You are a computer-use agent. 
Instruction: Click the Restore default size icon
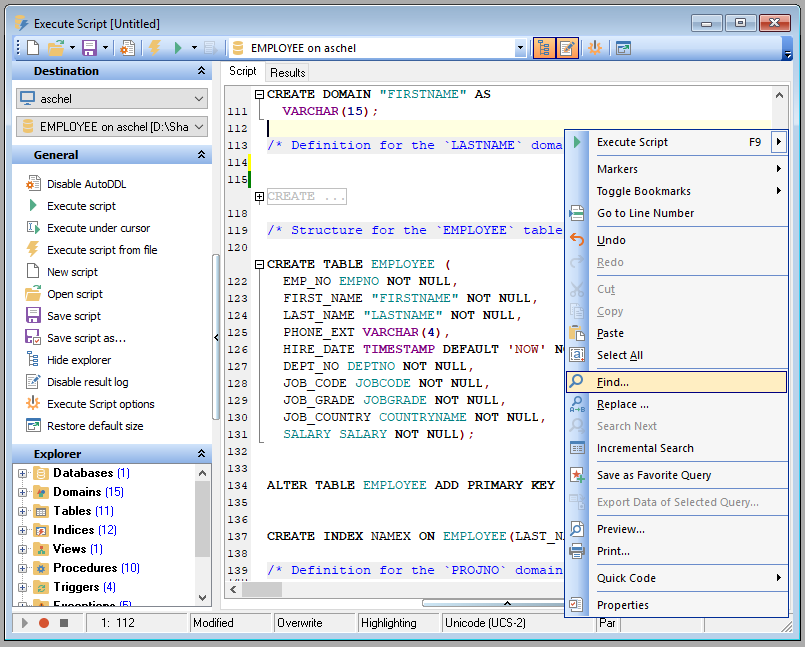click(x=31, y=426)
